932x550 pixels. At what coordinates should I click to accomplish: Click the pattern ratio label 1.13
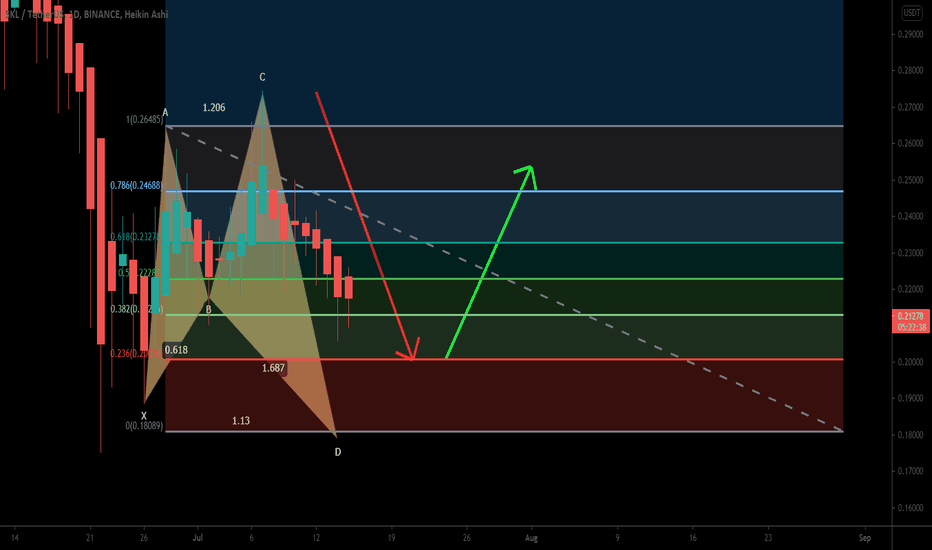[241, 421]
